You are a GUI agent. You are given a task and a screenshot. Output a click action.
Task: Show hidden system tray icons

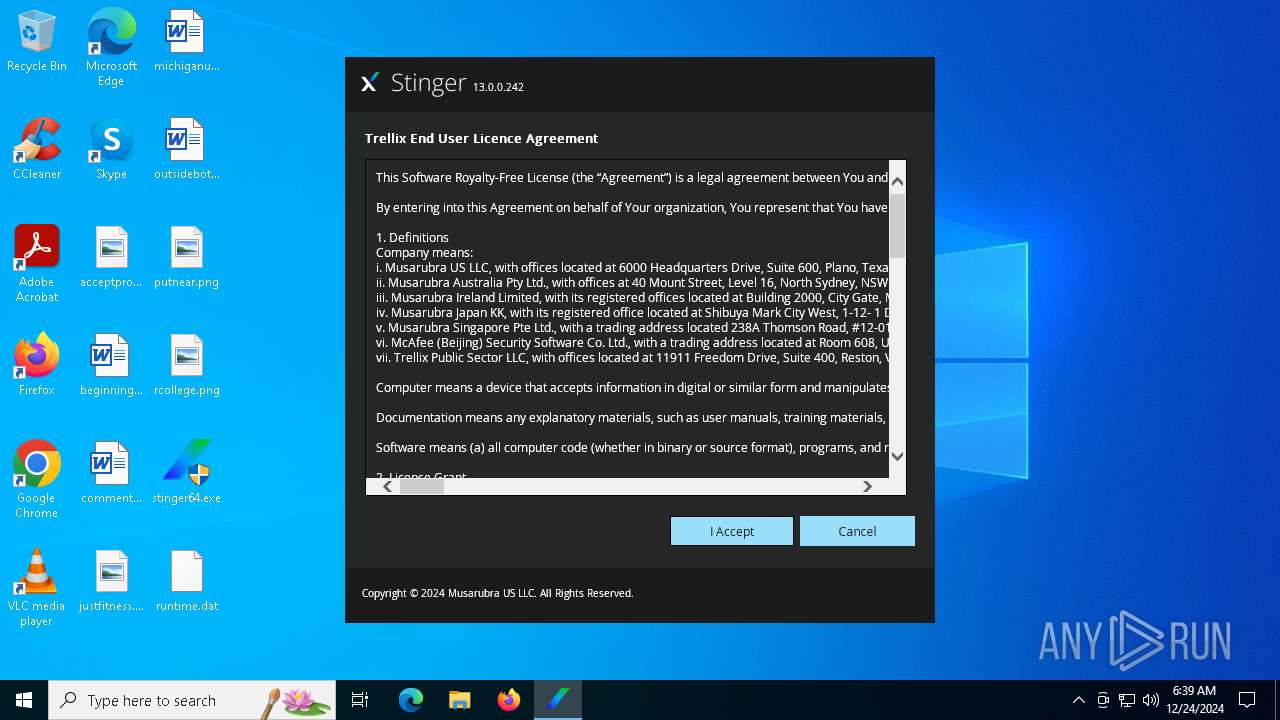[1078, 700]
